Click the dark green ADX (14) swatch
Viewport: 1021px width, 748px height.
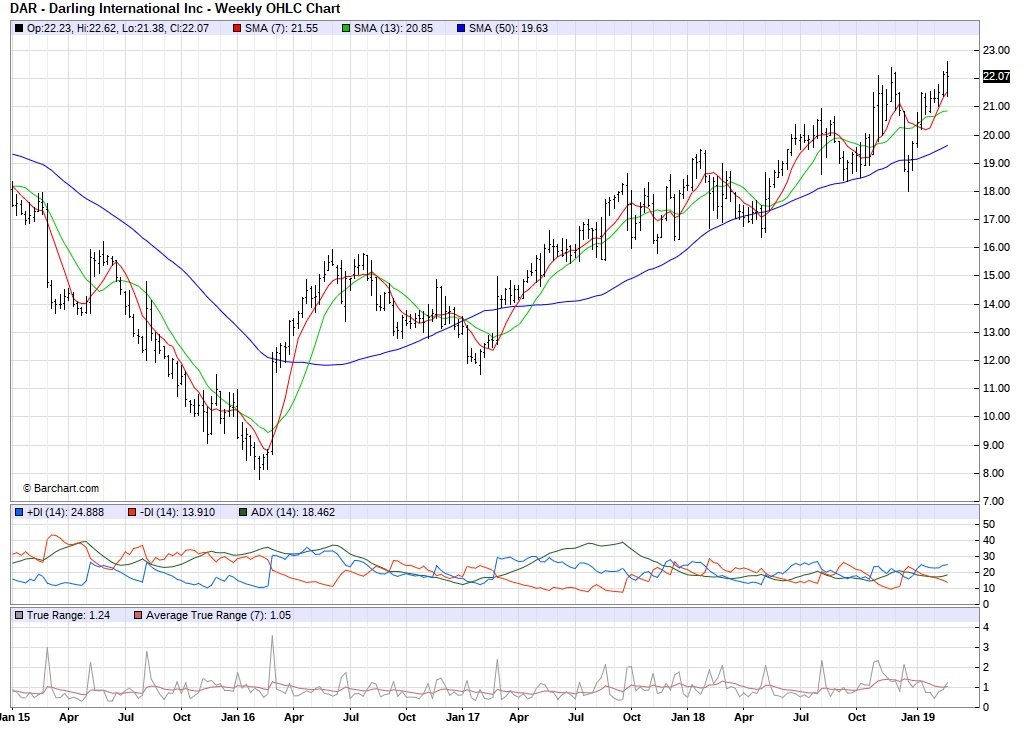pos(243,512)
